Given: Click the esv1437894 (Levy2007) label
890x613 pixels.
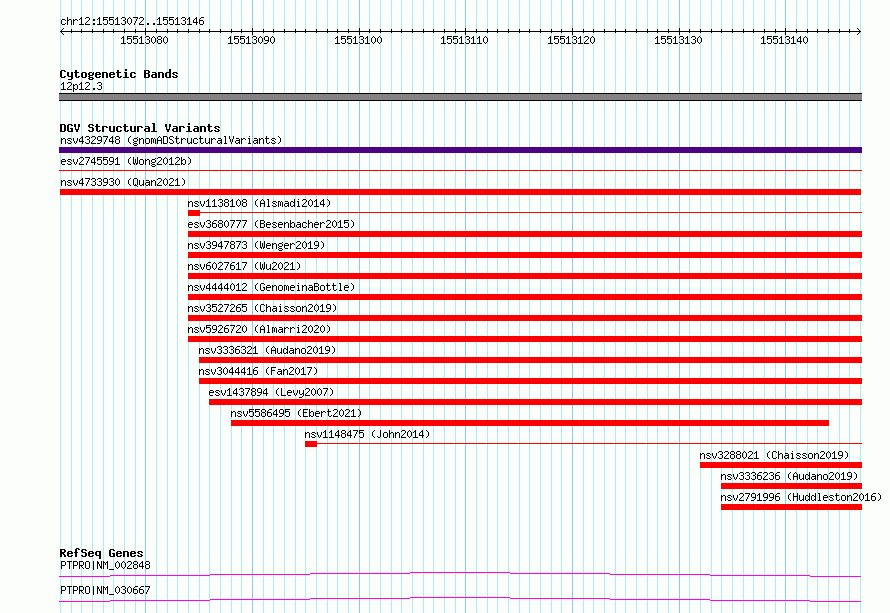Looking at the screenshot, I should (271, 392).
